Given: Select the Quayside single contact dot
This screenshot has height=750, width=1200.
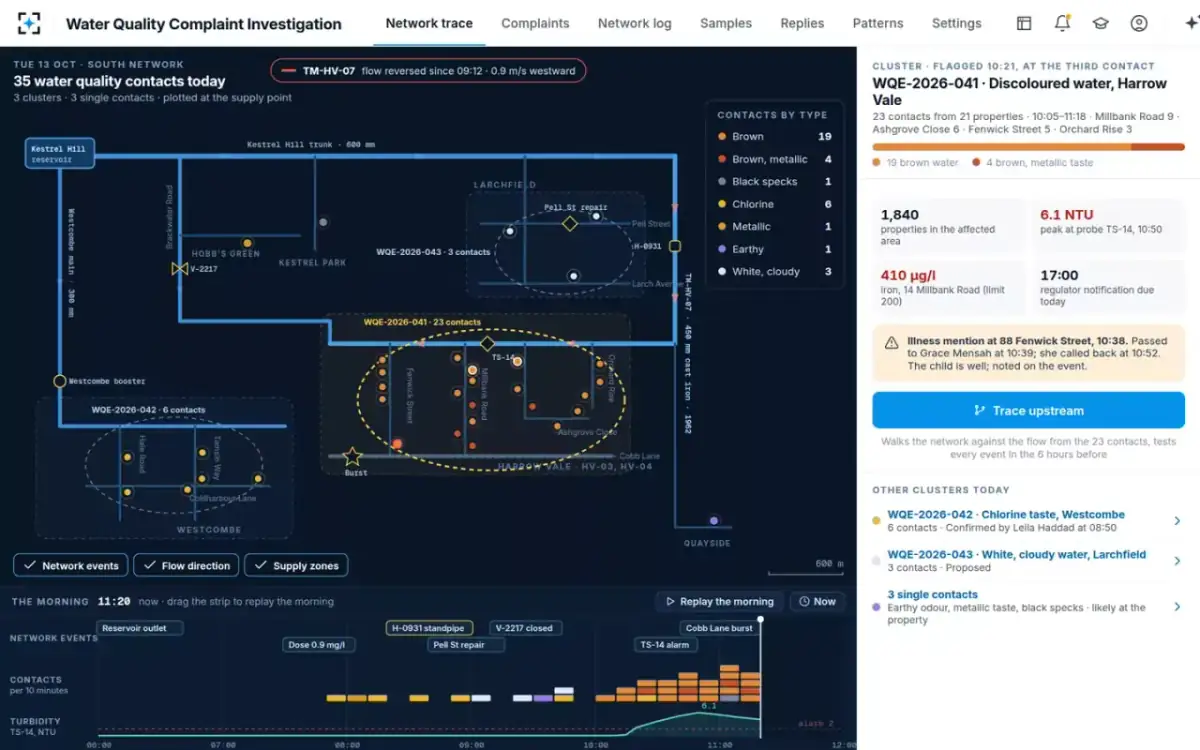Looking at the screenshot, I should point(713,521).
